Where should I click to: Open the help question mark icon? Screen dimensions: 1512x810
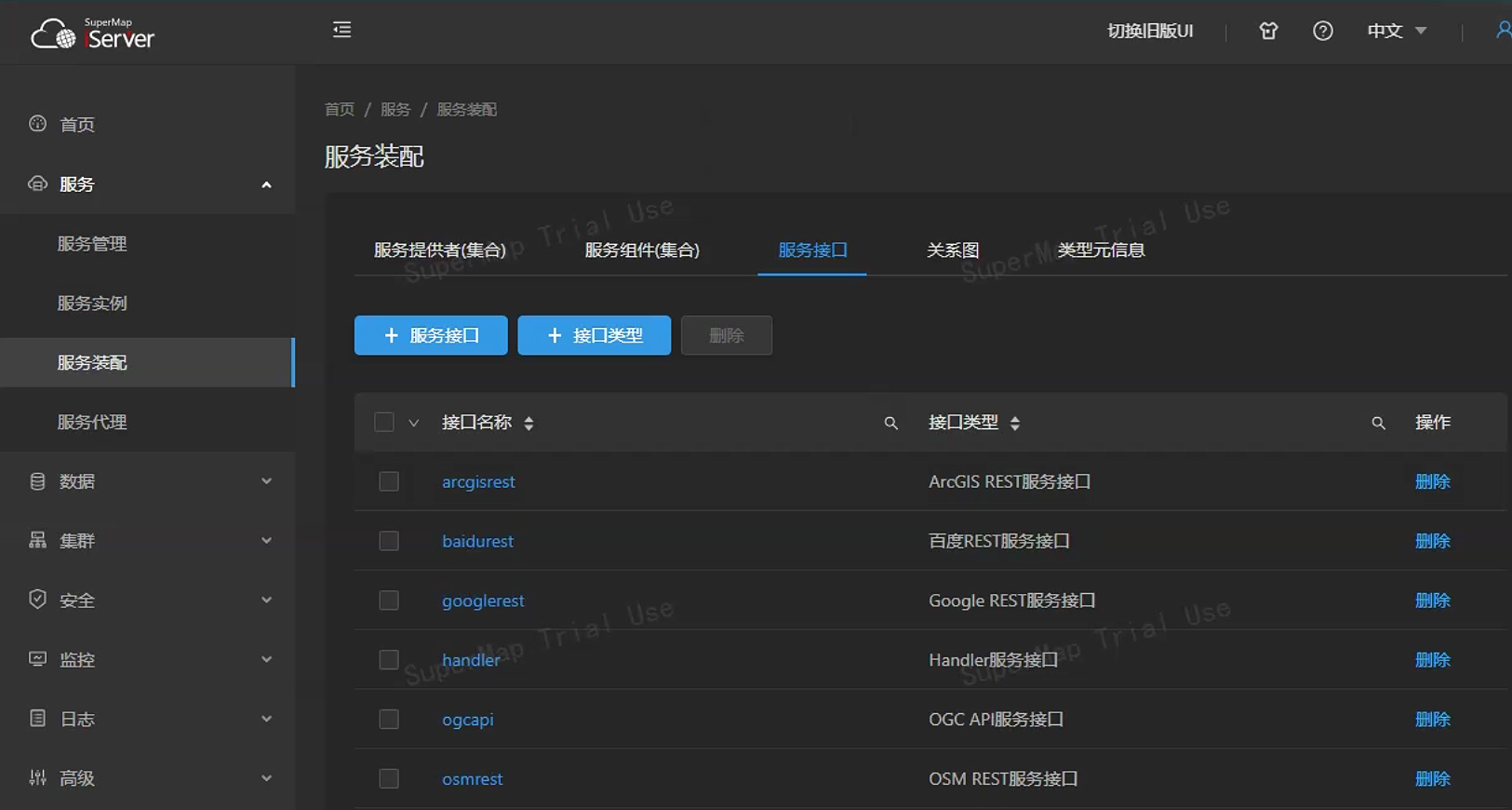pos(1322,31)
